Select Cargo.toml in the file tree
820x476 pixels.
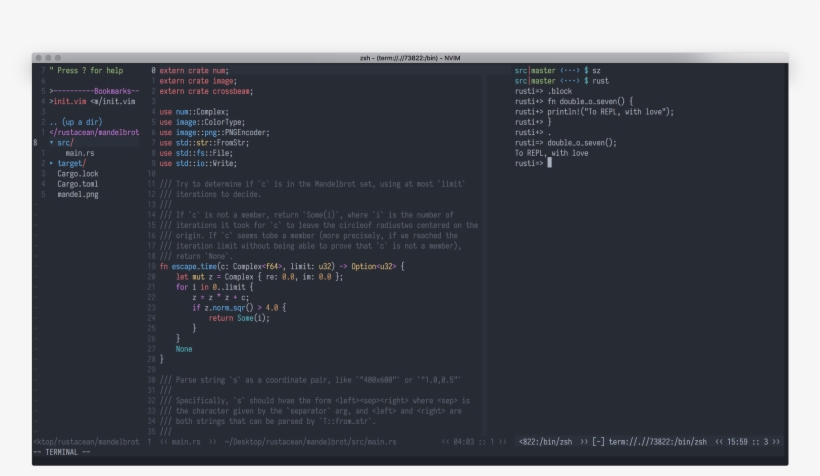pos(78,184)
